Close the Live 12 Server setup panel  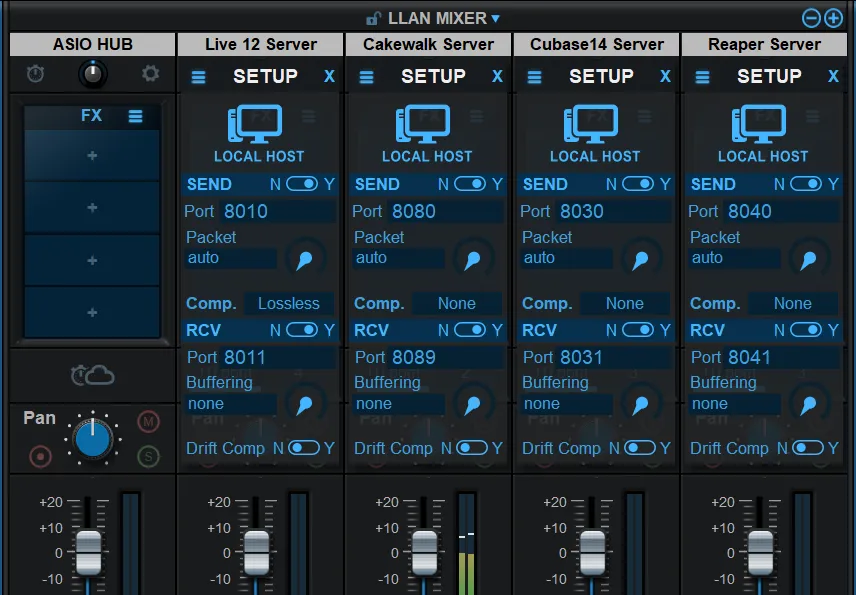coord(329,76)
